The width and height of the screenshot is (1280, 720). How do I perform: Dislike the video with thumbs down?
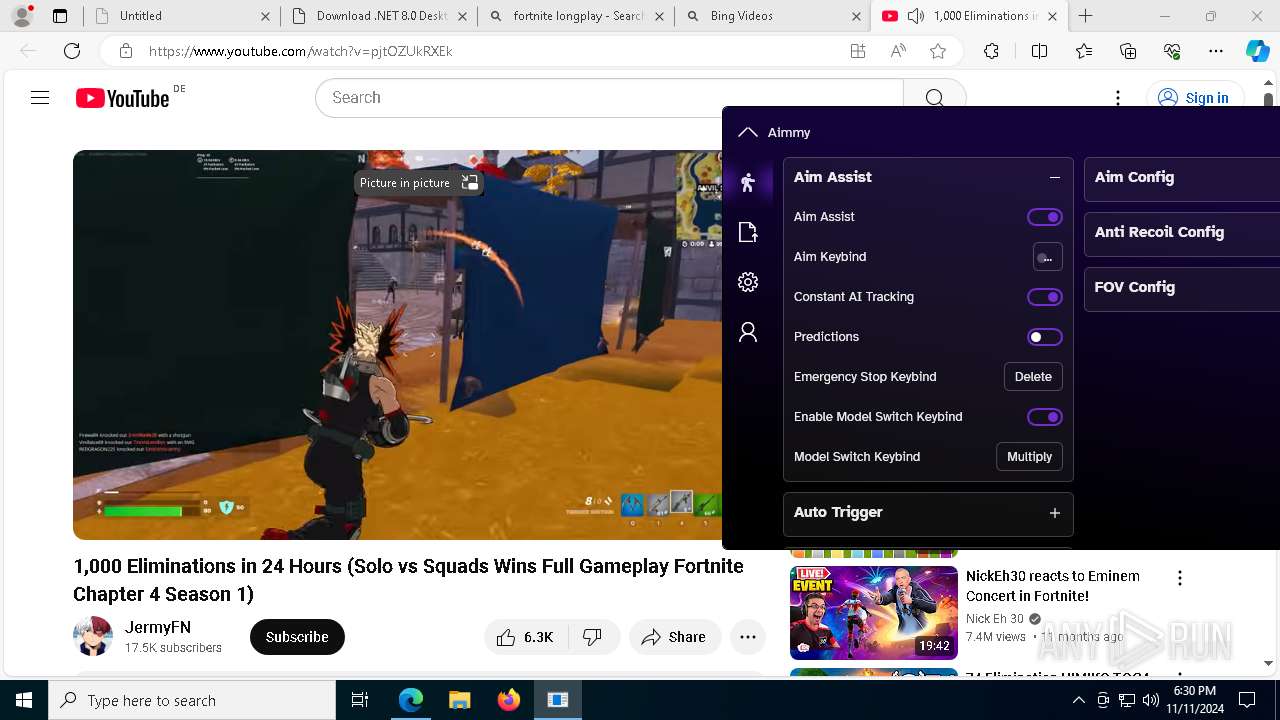coord(593,637)
